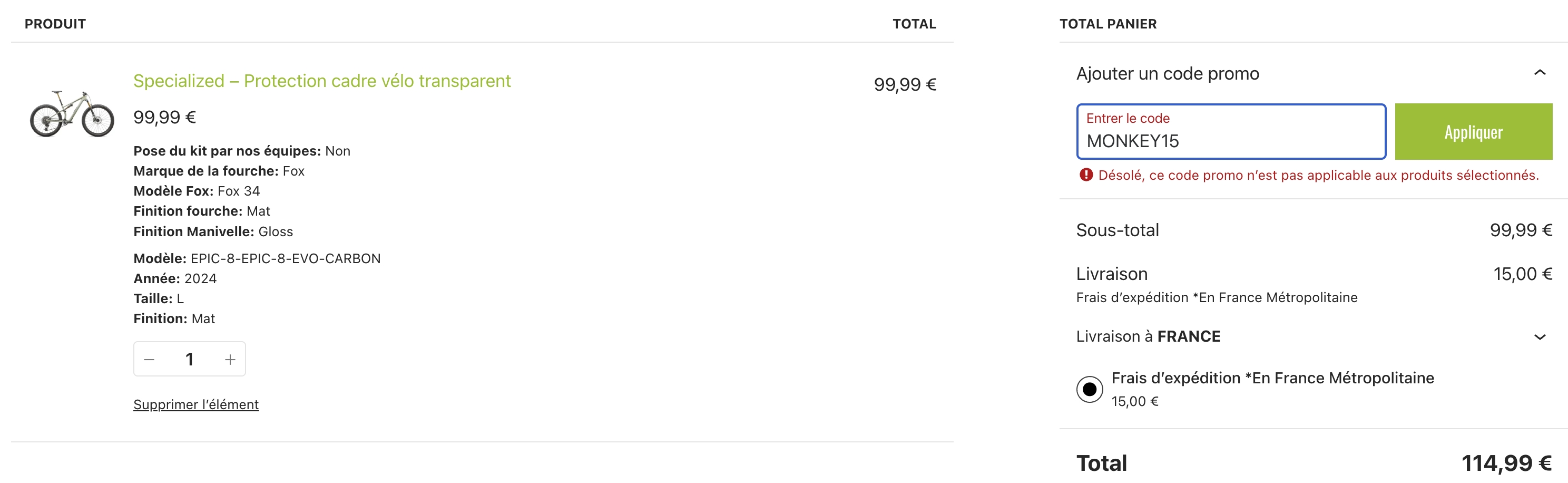This screenshot has width=1568, height=483.
Task: Click the Ajouter un code promo heading
Action: (1167, 74)
